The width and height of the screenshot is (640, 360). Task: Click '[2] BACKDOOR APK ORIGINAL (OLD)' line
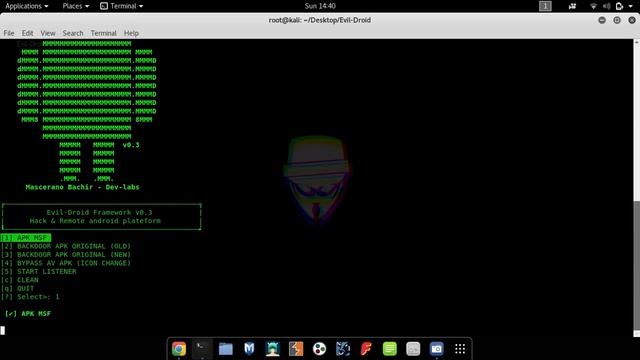pyautogui.click(x=66, y=246)
